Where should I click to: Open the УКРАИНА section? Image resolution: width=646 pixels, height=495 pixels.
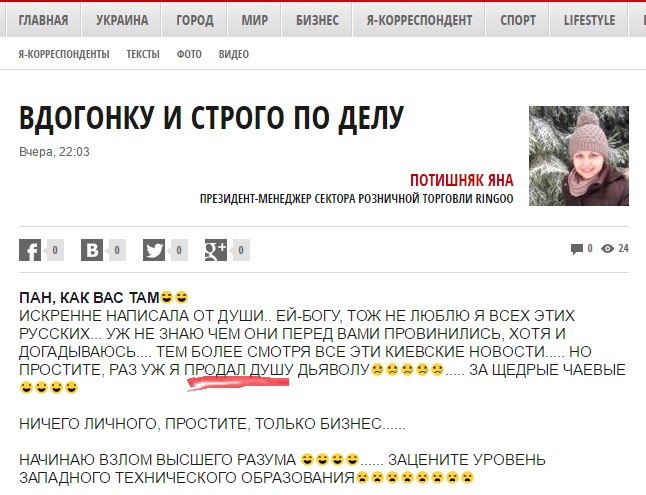tap(122, 20)
